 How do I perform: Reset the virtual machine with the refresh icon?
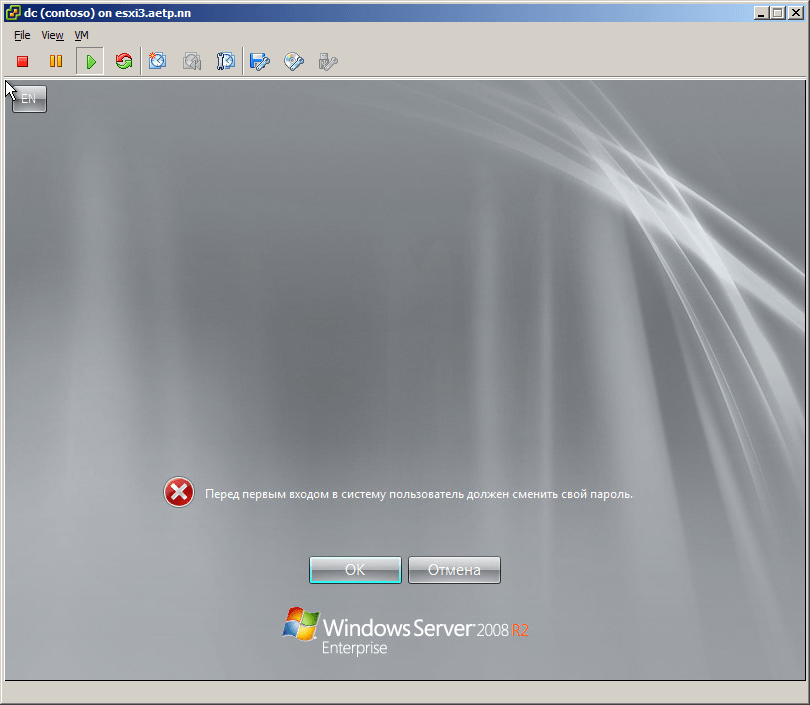124,61
